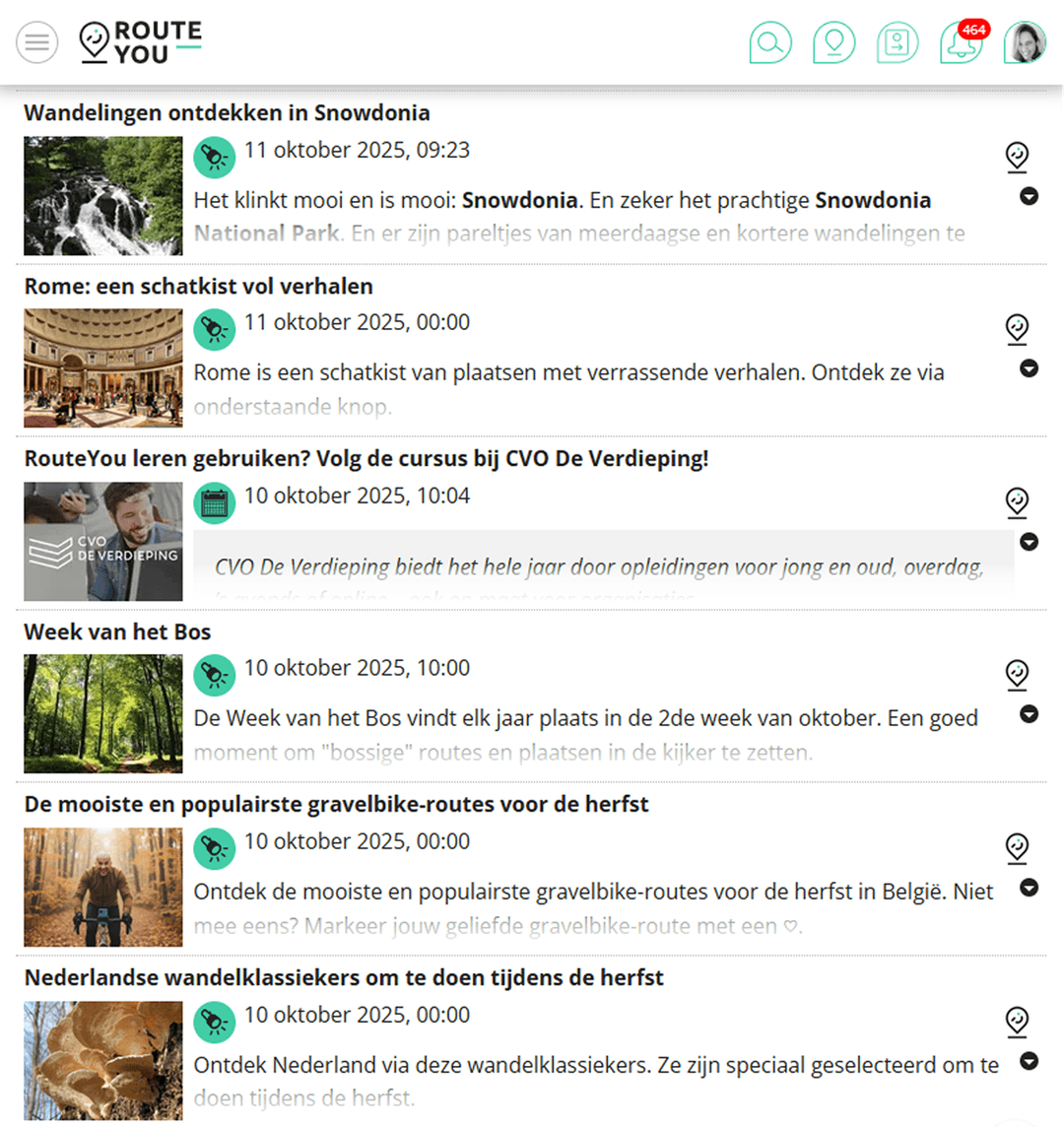
Task: Open the Pantheon thumbnail image
Action: click(102, 368)
